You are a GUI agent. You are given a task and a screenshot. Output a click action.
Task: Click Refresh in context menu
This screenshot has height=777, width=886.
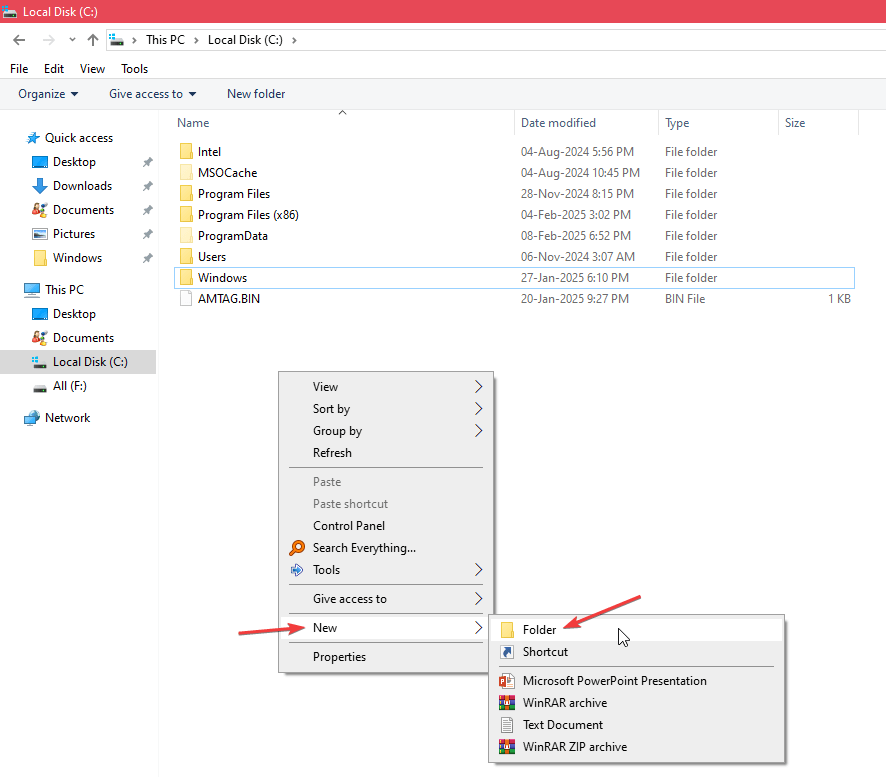[x=332, y=453]
